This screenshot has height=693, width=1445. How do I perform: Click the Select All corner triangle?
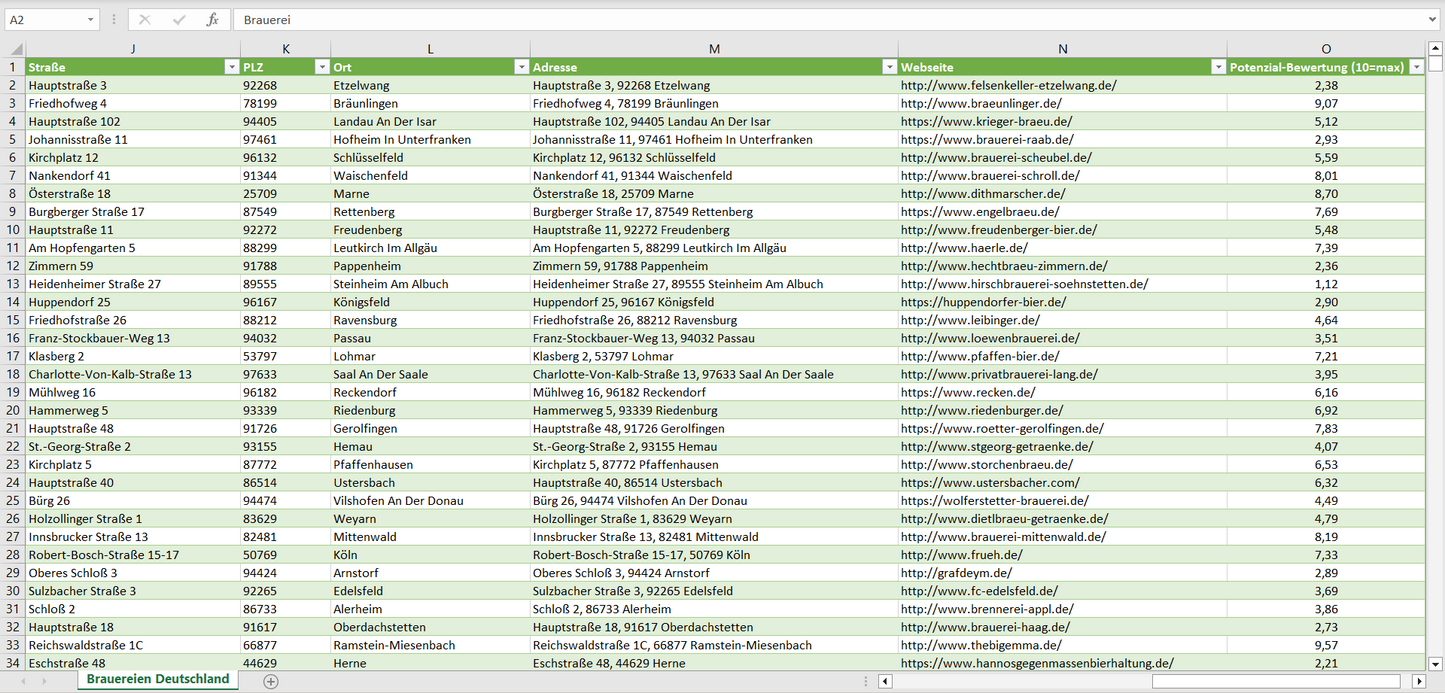pyautogui.click(x=13, y=48)
